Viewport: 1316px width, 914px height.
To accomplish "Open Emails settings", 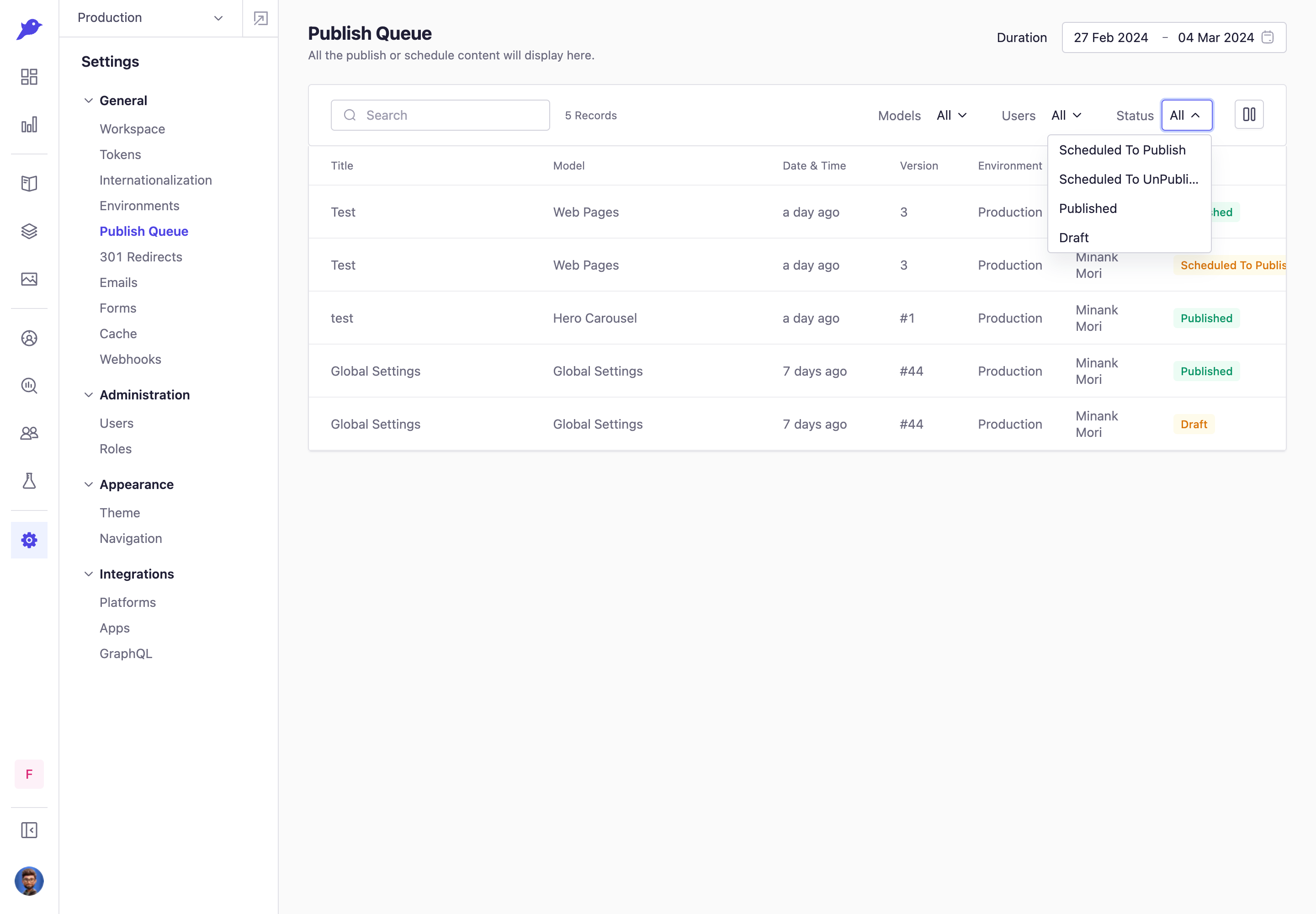I will [x=118, y=282].
